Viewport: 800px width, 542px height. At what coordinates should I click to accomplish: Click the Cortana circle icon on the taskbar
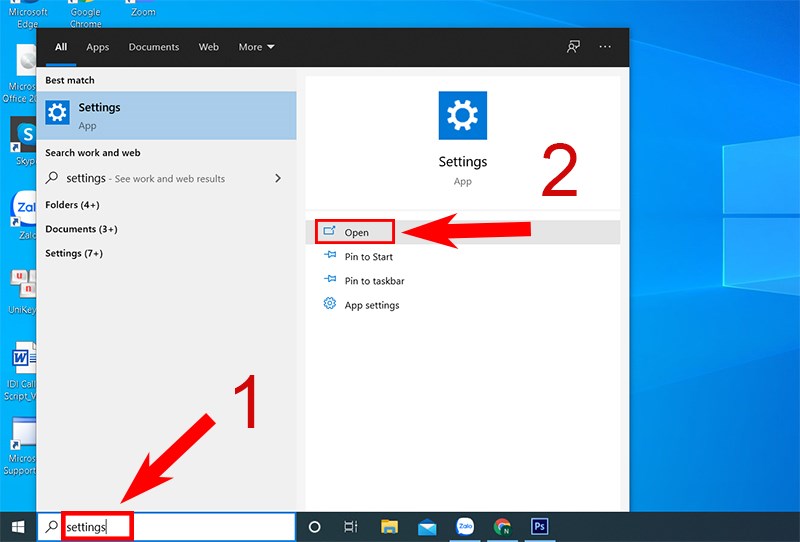315,527
